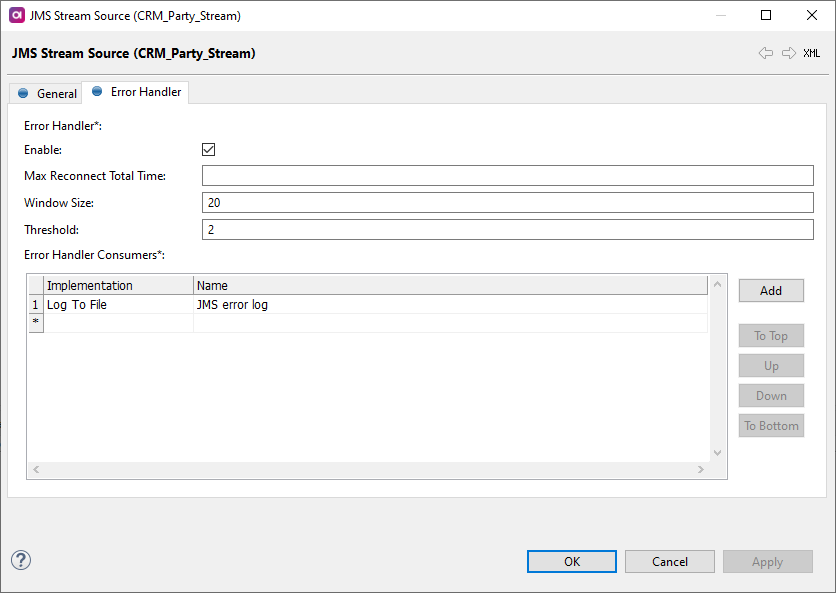Click the blue status icon on the General tab
The width and height of the screenshot is (836, 593).
tap(22, 92)
